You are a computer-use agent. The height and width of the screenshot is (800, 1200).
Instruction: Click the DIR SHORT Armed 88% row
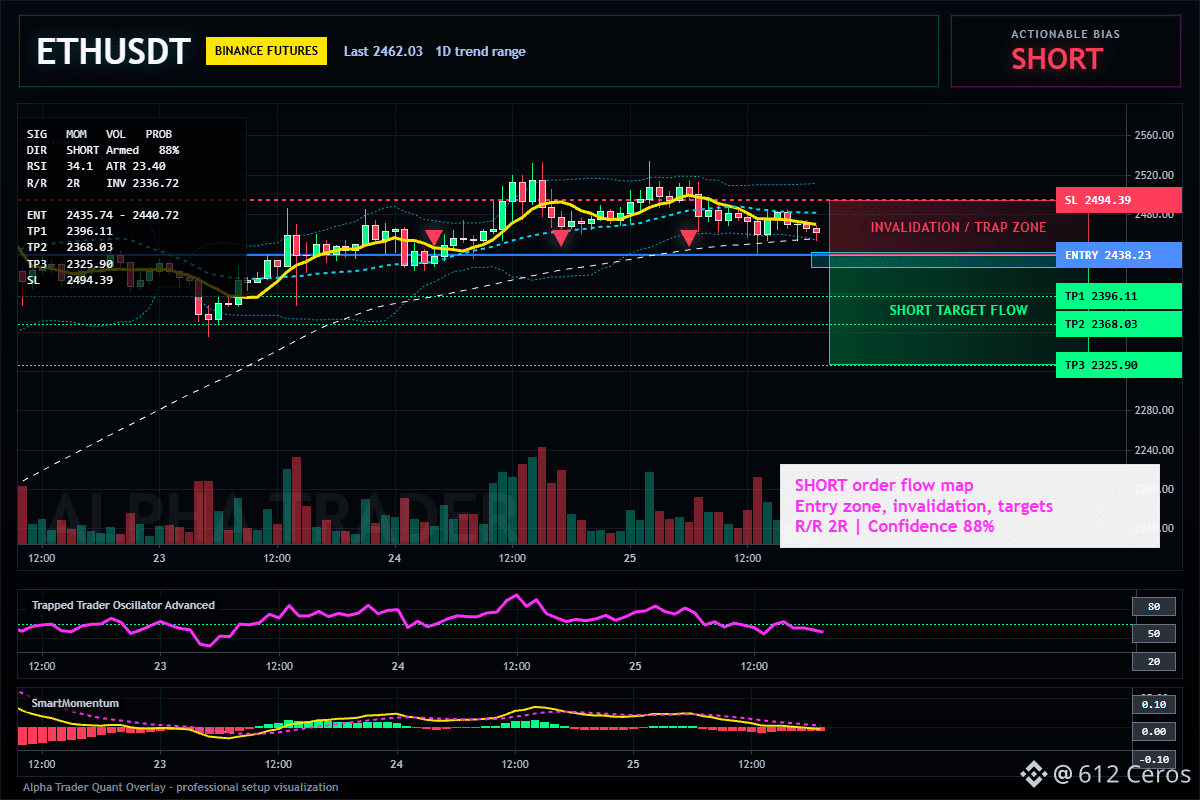103,150
